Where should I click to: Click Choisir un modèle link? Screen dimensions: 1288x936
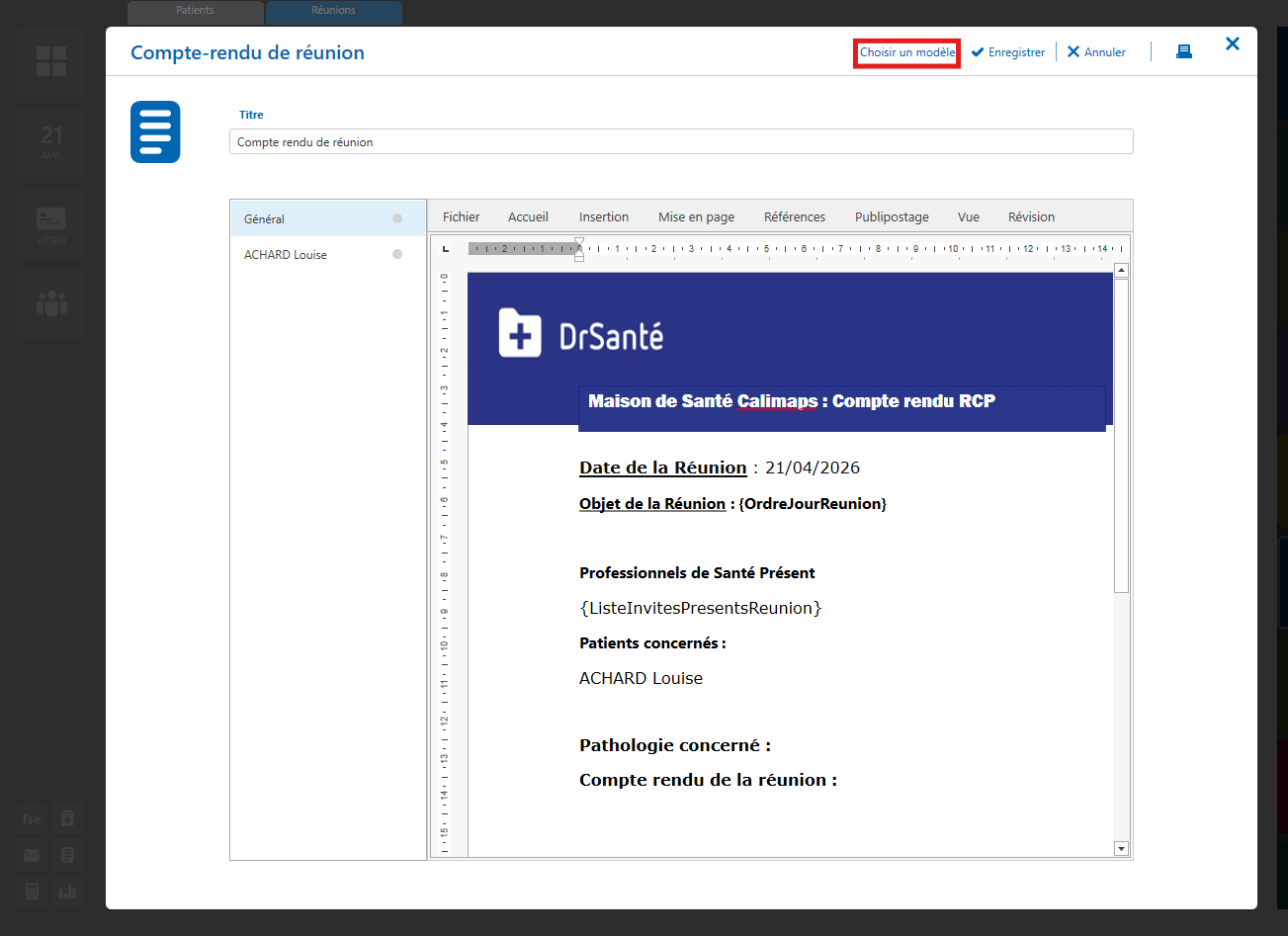pyautogui.click(x=906, y=52)
